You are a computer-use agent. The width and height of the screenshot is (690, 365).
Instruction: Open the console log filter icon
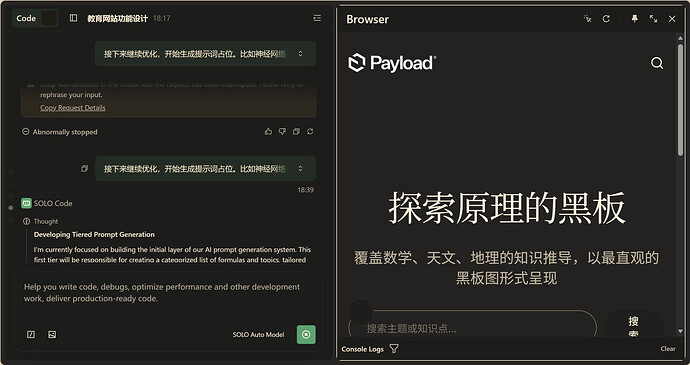(x=394, y=349)
